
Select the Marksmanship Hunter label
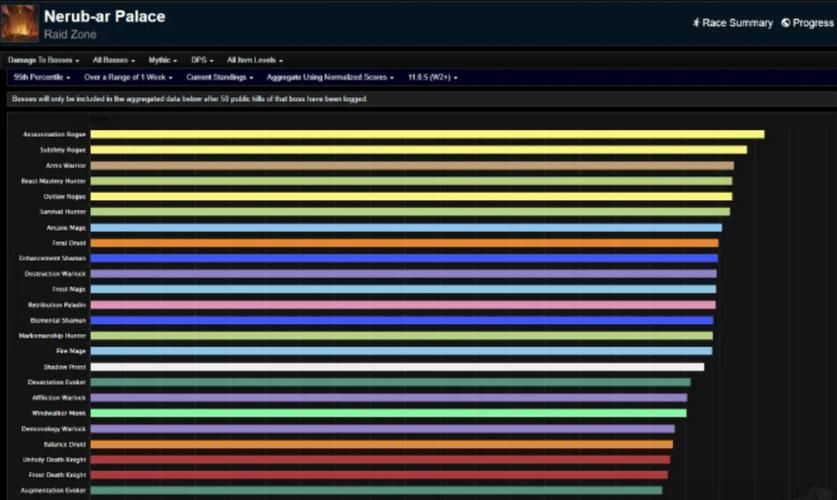[x=52, y=336]
